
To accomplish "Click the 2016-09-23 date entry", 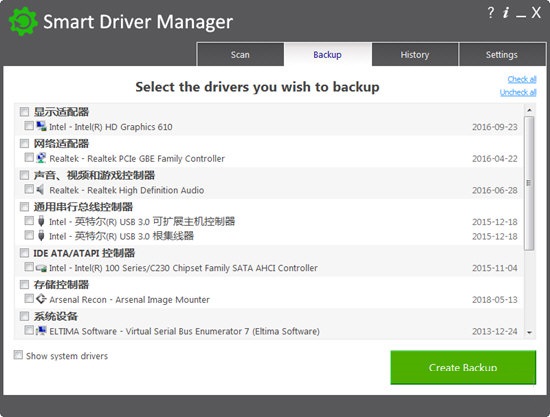I will [495, 127].
